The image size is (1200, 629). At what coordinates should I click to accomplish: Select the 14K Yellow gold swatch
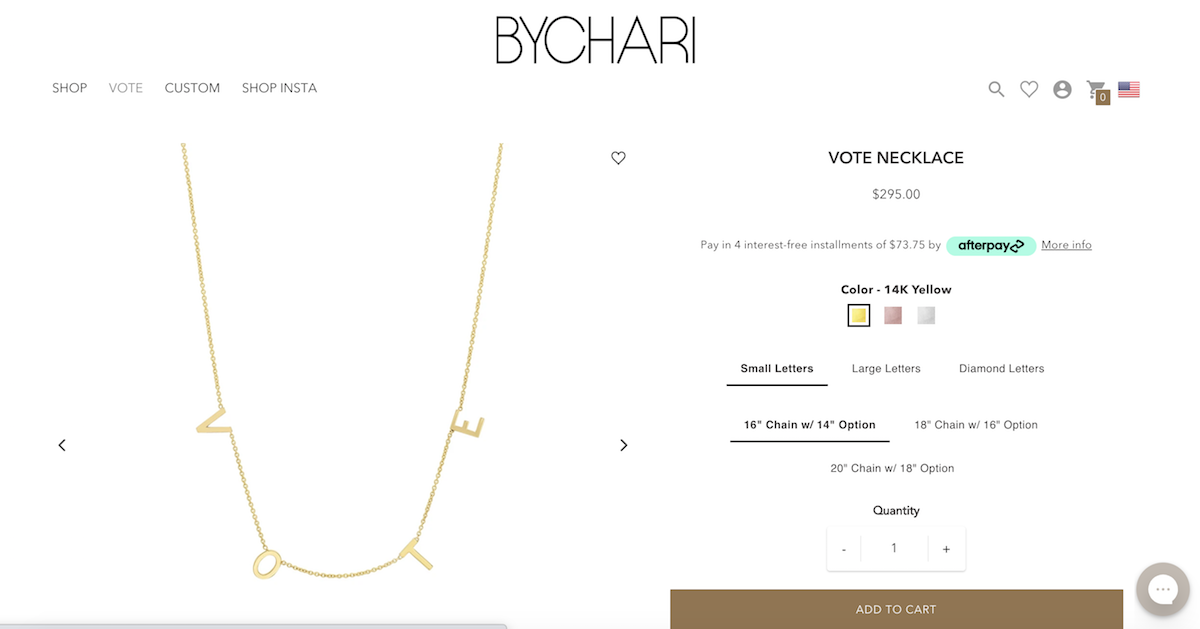coord(858,316)
